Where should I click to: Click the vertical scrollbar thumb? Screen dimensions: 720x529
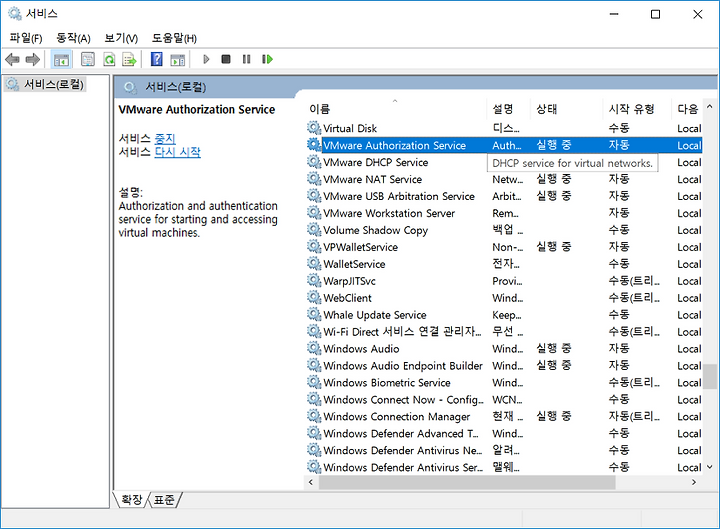coord(710,377)
